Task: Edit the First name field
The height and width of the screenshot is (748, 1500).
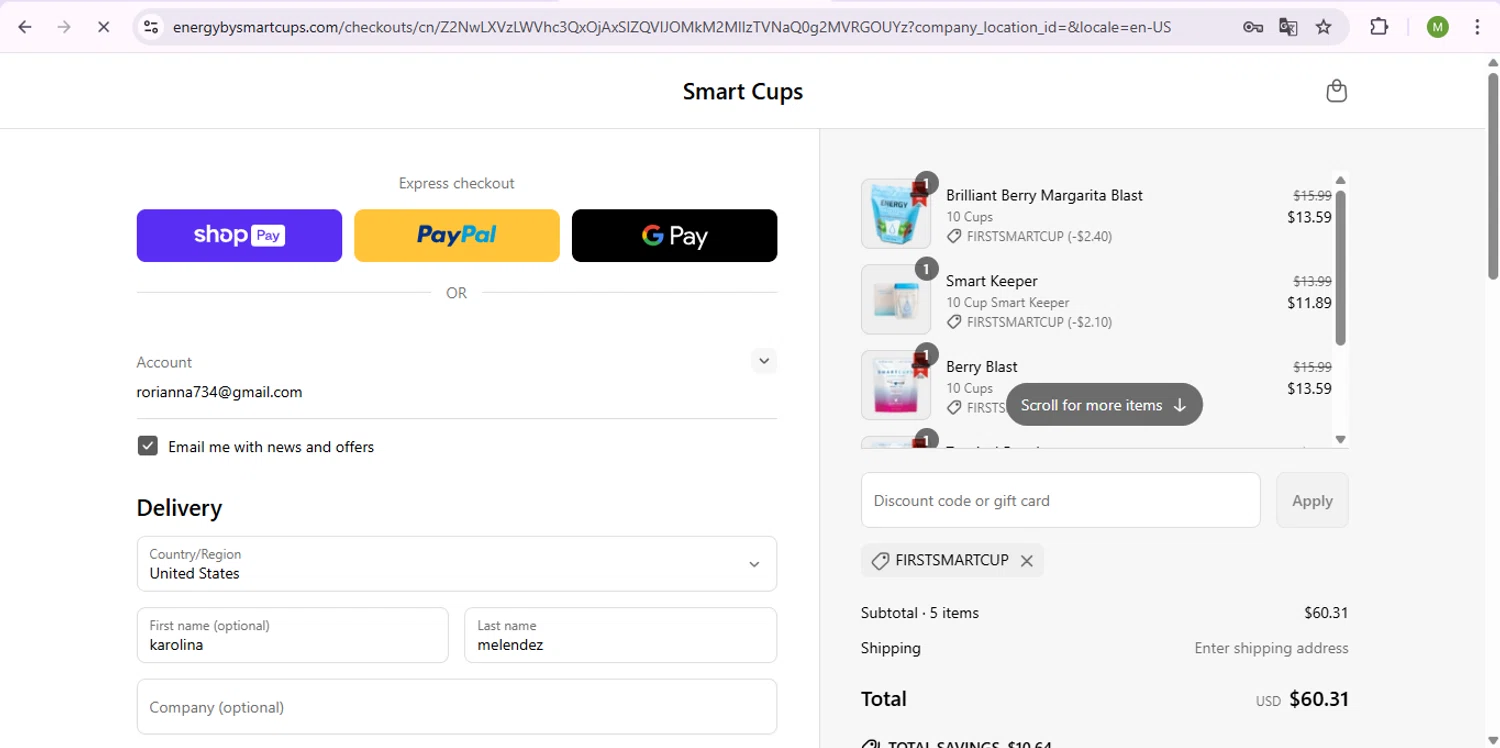Action: (292, 635)
